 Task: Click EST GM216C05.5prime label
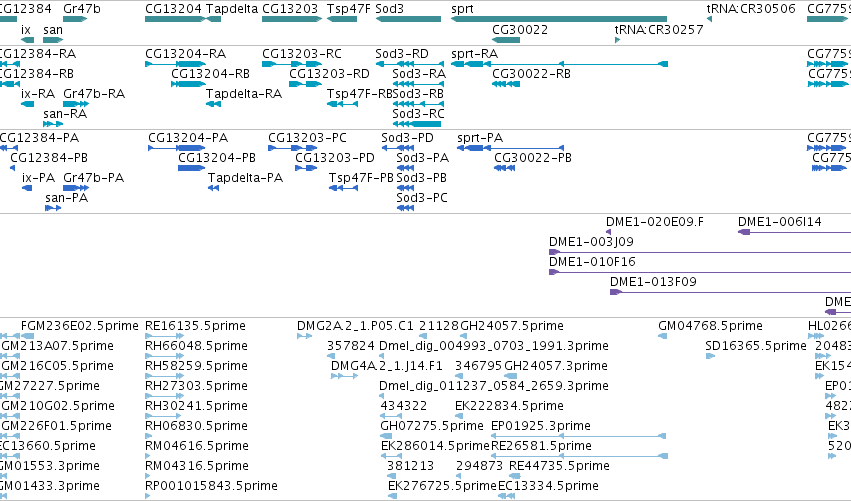(x=58, y=366)
